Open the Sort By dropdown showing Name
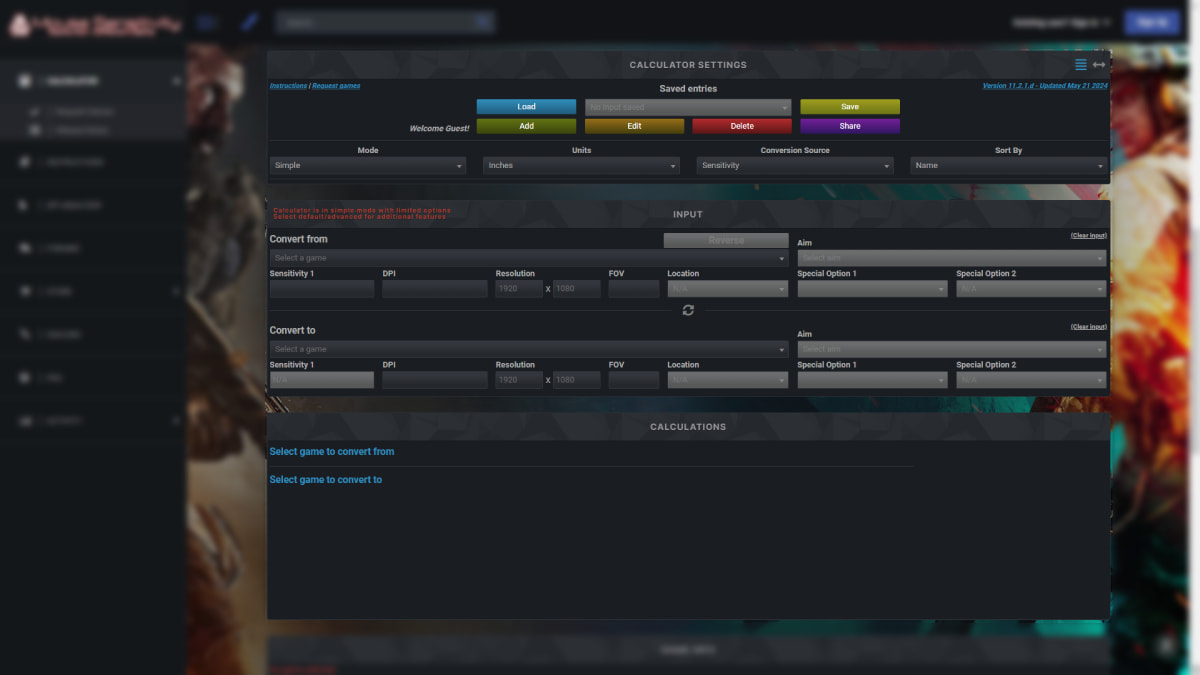 pos(1007,165)
